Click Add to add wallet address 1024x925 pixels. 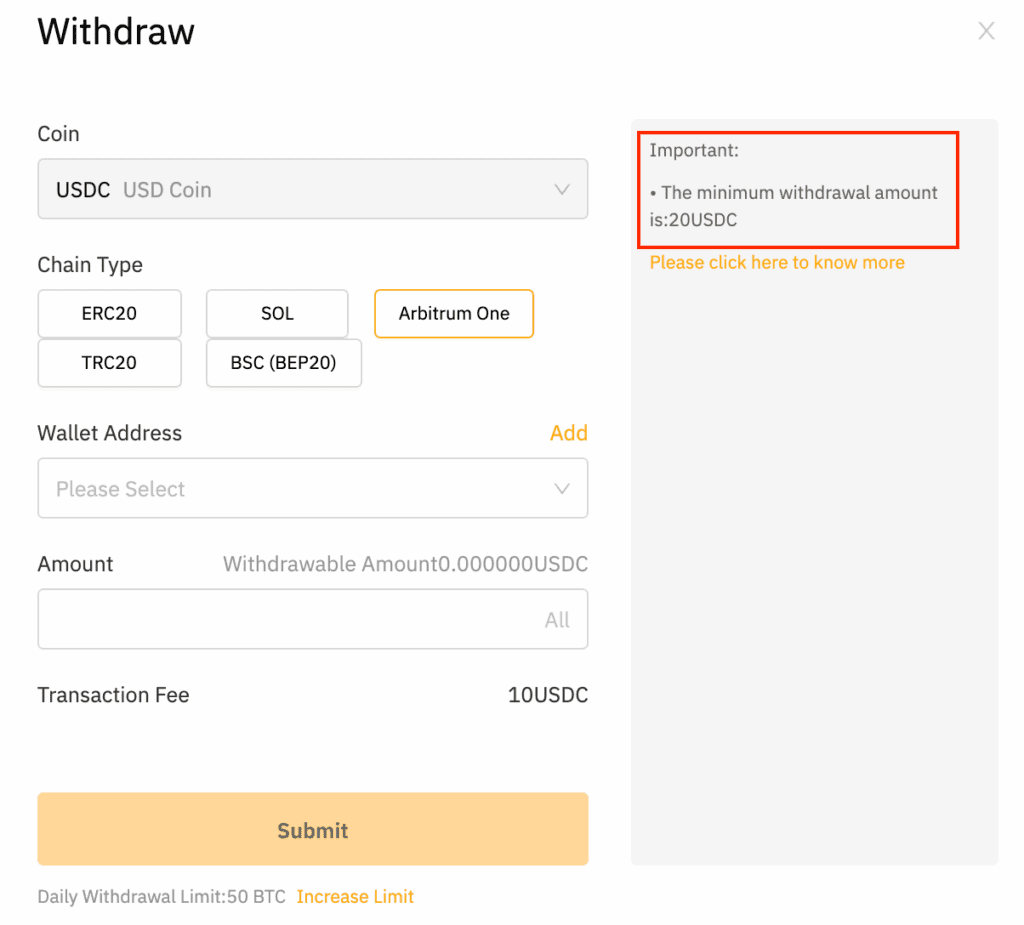click(568, 433)
